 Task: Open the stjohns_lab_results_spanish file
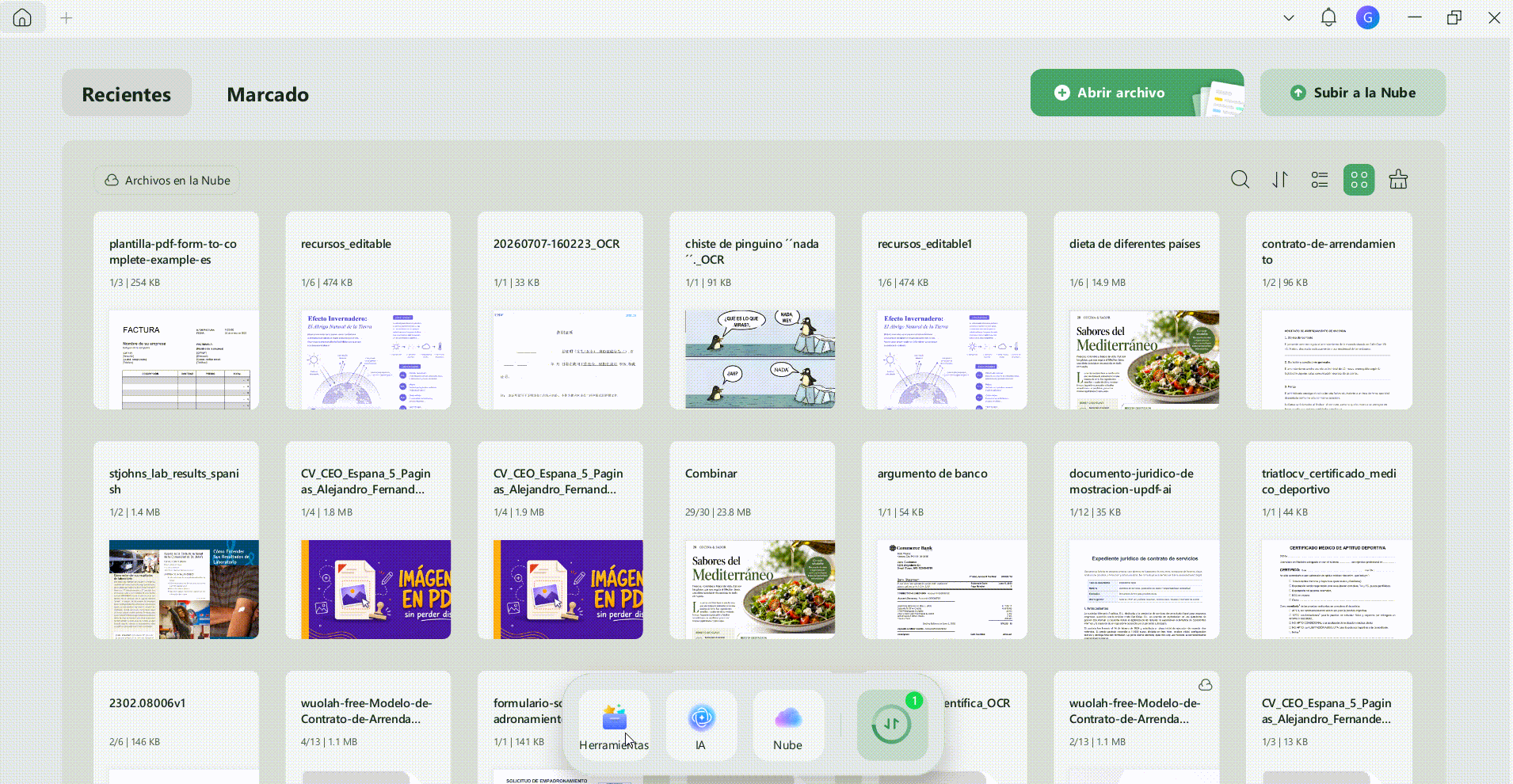177,540
